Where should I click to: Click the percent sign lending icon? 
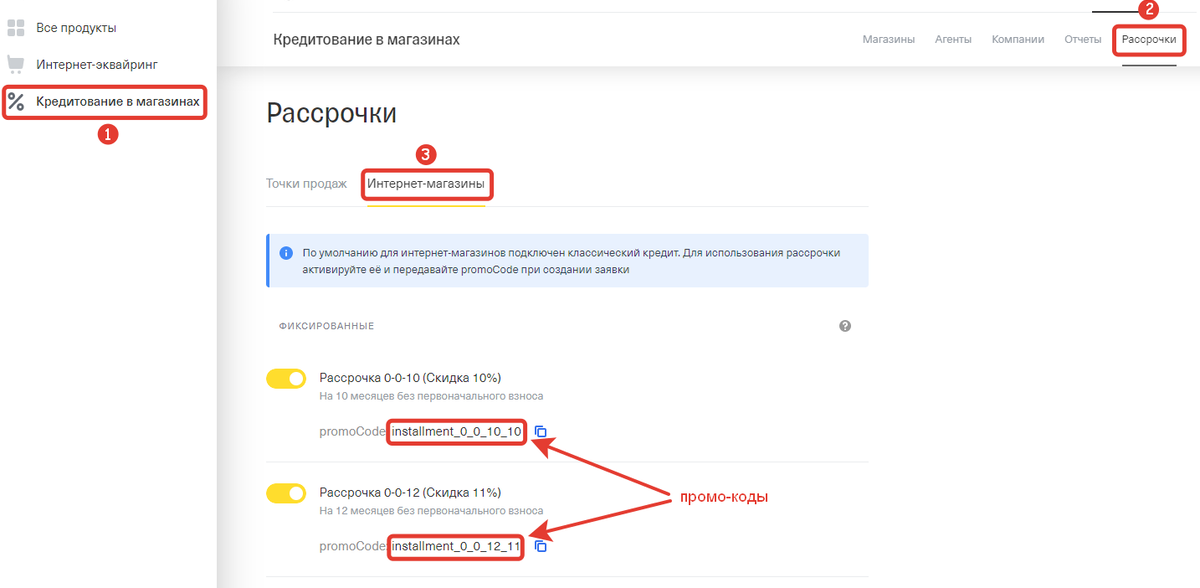click(16, 101)
